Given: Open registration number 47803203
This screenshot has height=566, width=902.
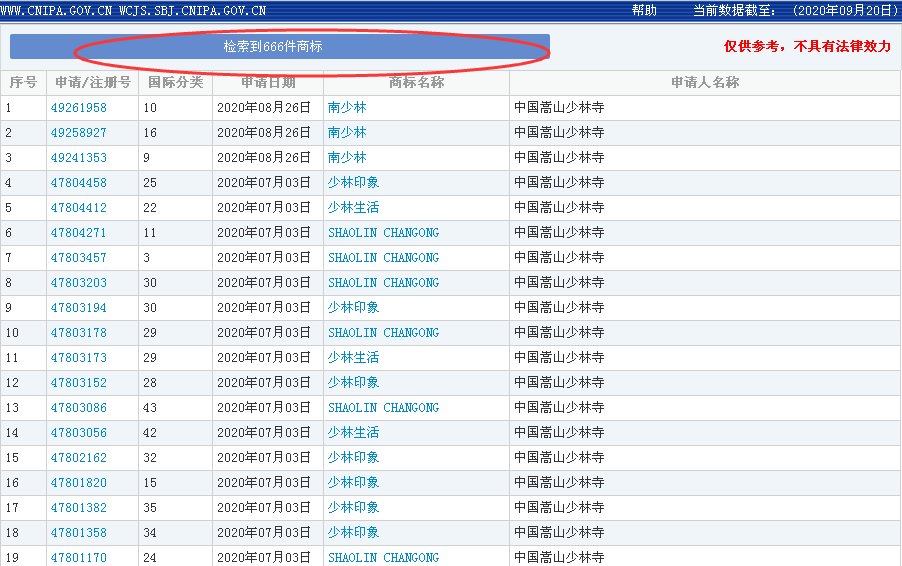Looking at the screenshot, I should 79,283.
